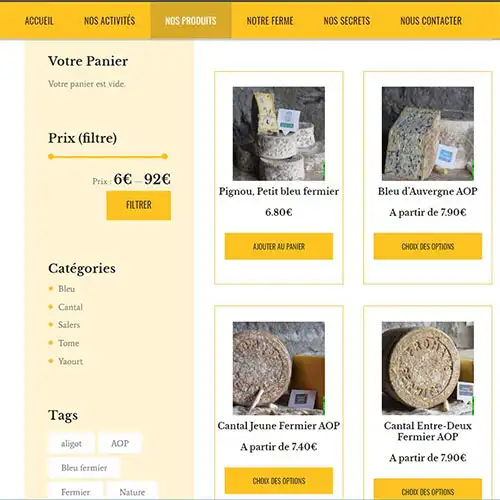Select the Bleu fermier tag
This screenshot has height=500, width=500.
84,468
